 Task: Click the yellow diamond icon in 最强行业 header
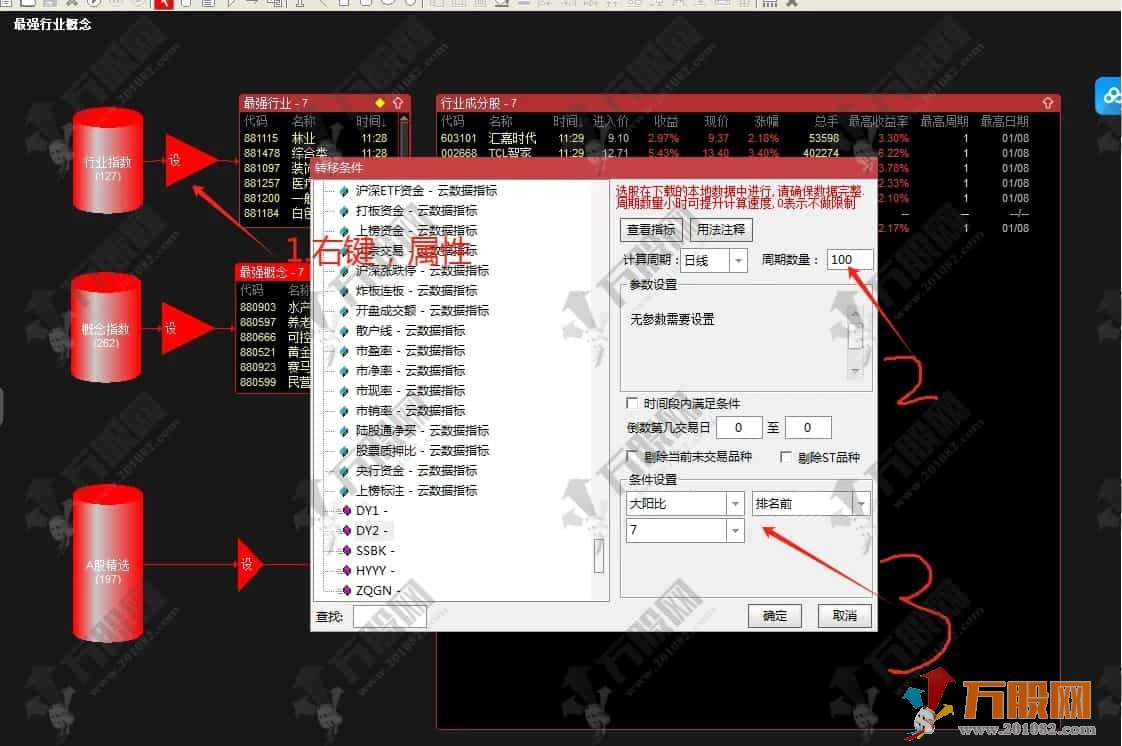[x=380, y=103]
